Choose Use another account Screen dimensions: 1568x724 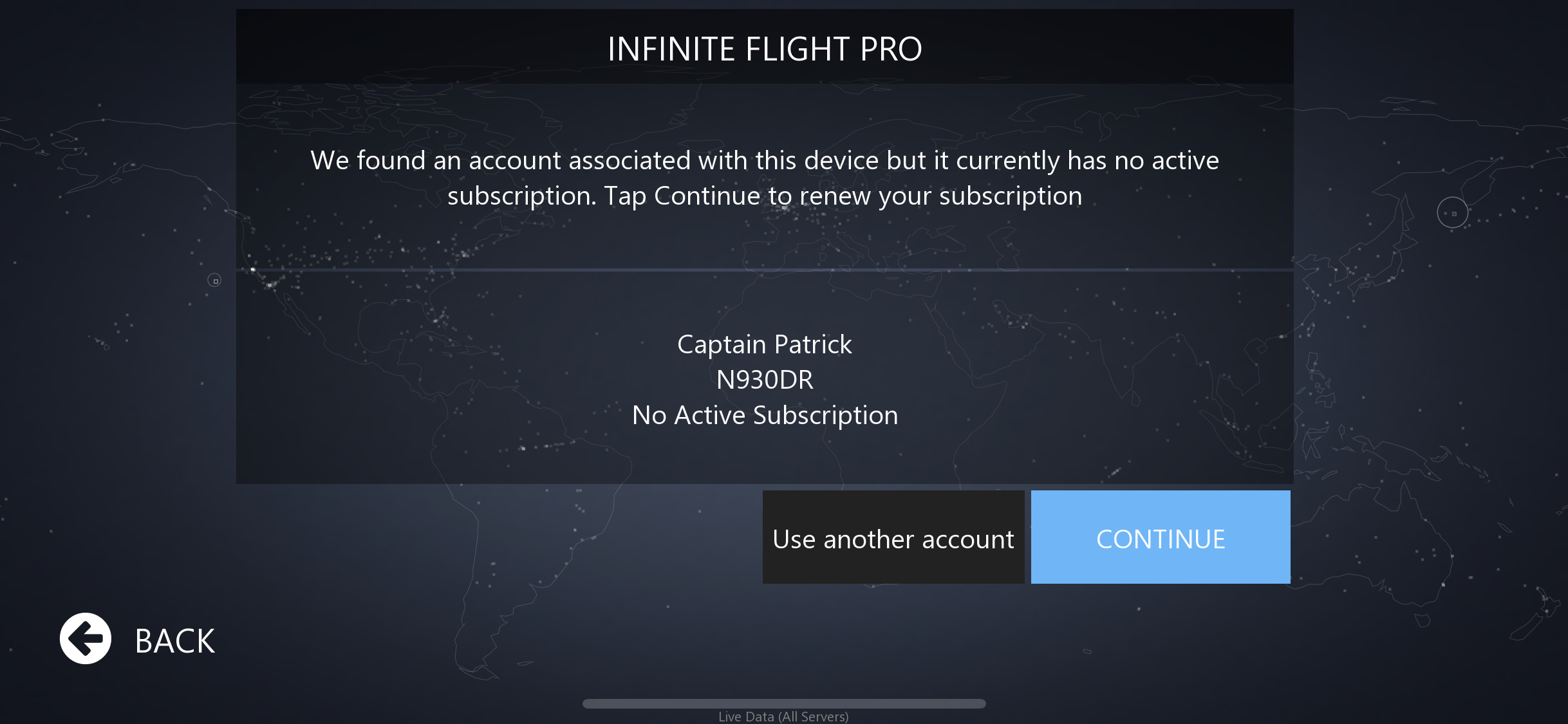coord(893,538)
